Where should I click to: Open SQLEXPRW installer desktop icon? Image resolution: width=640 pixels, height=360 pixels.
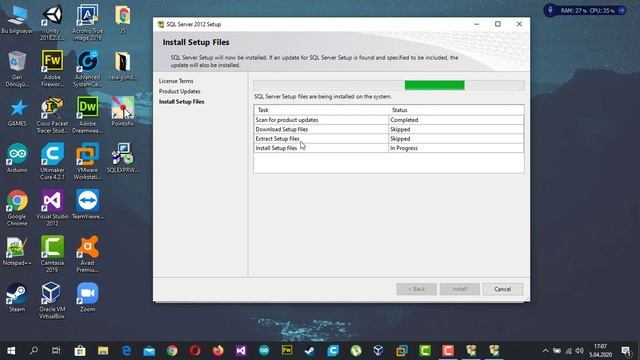click(122, 158)
